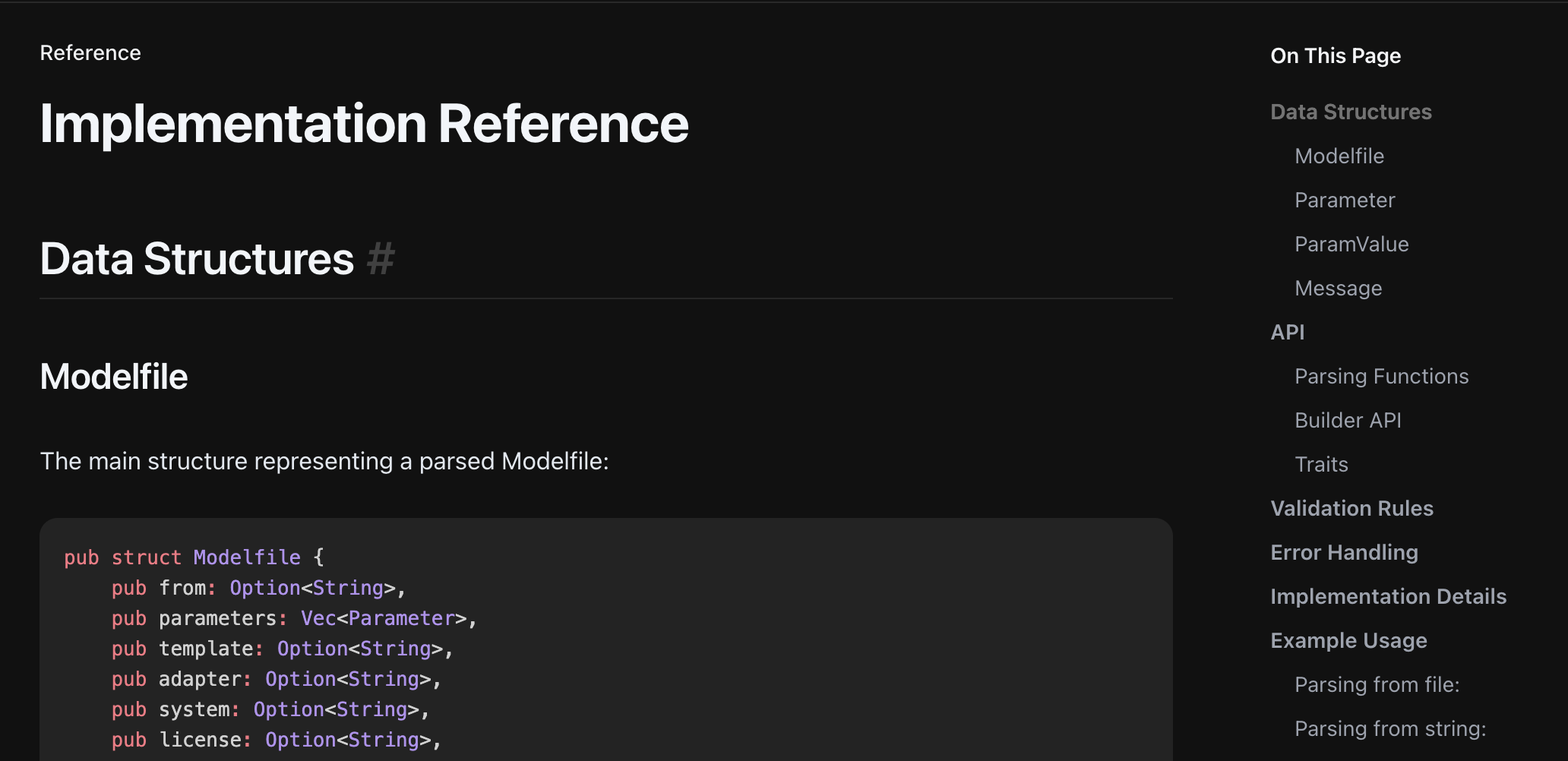The height and width of the screenshot is (761, 1568).
Task: Navigate to Example Usage
Action: pyautogui.click(x=1348, y=640)
